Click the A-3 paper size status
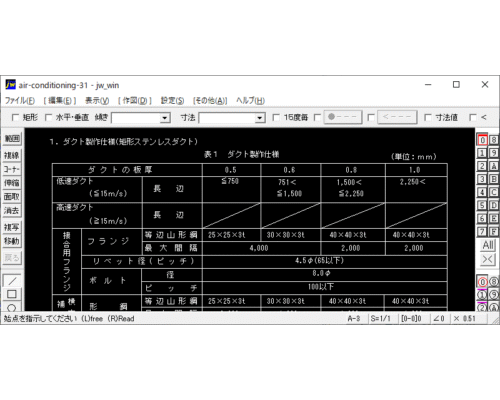 (x=354, y=319)
